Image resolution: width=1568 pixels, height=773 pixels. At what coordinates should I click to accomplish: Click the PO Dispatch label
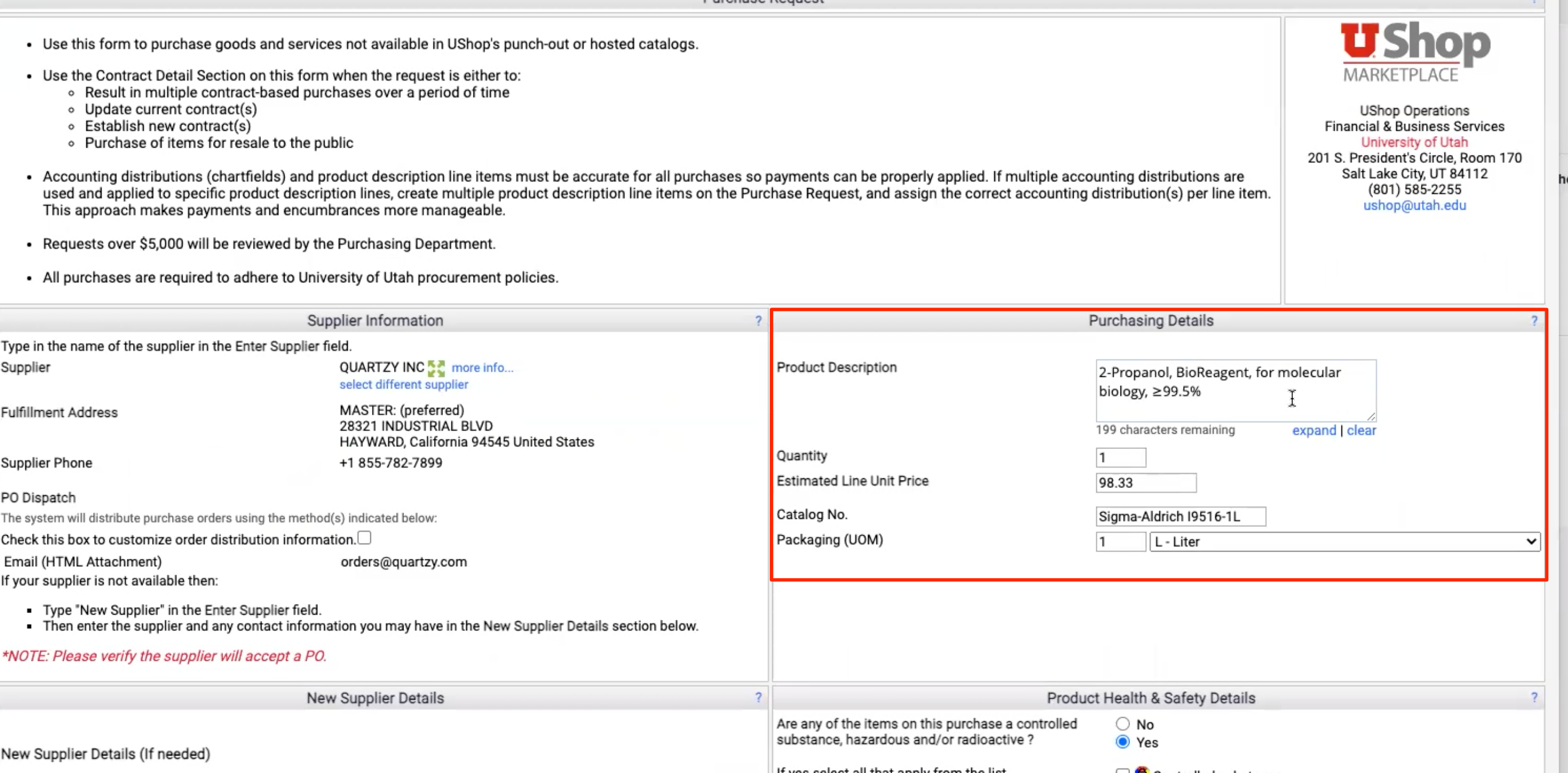point(38,498)
